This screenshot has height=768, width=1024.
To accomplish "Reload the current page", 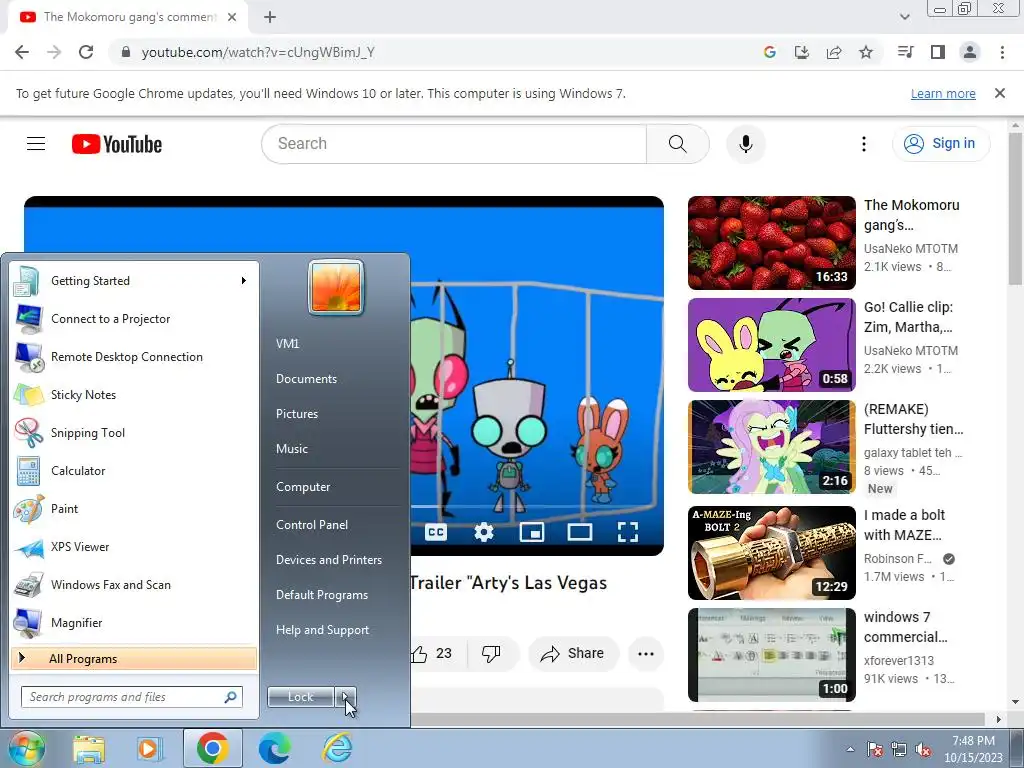I will tap(86, 52).
